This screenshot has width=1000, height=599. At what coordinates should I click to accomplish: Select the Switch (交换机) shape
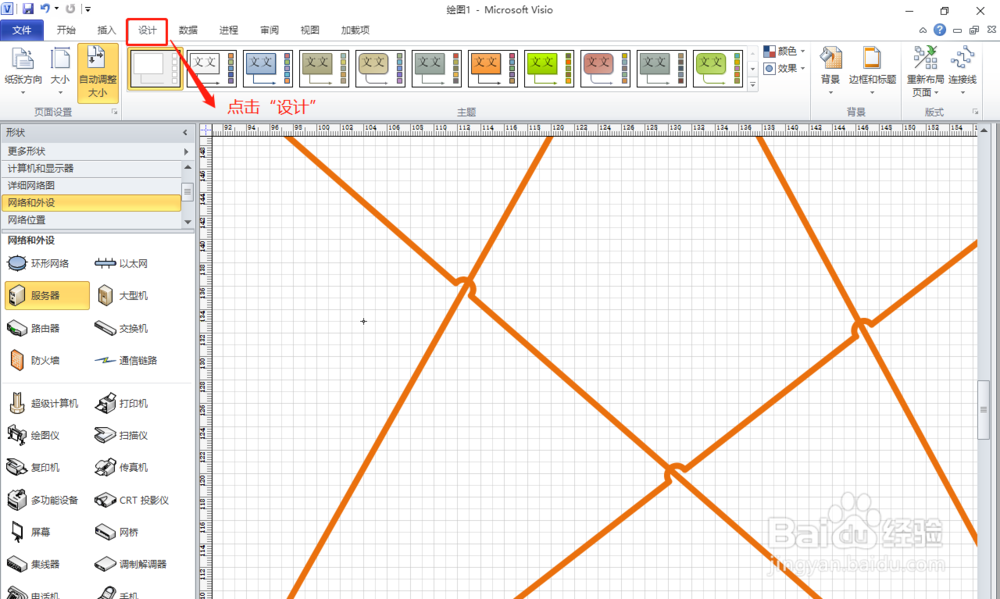pos(122,329)
